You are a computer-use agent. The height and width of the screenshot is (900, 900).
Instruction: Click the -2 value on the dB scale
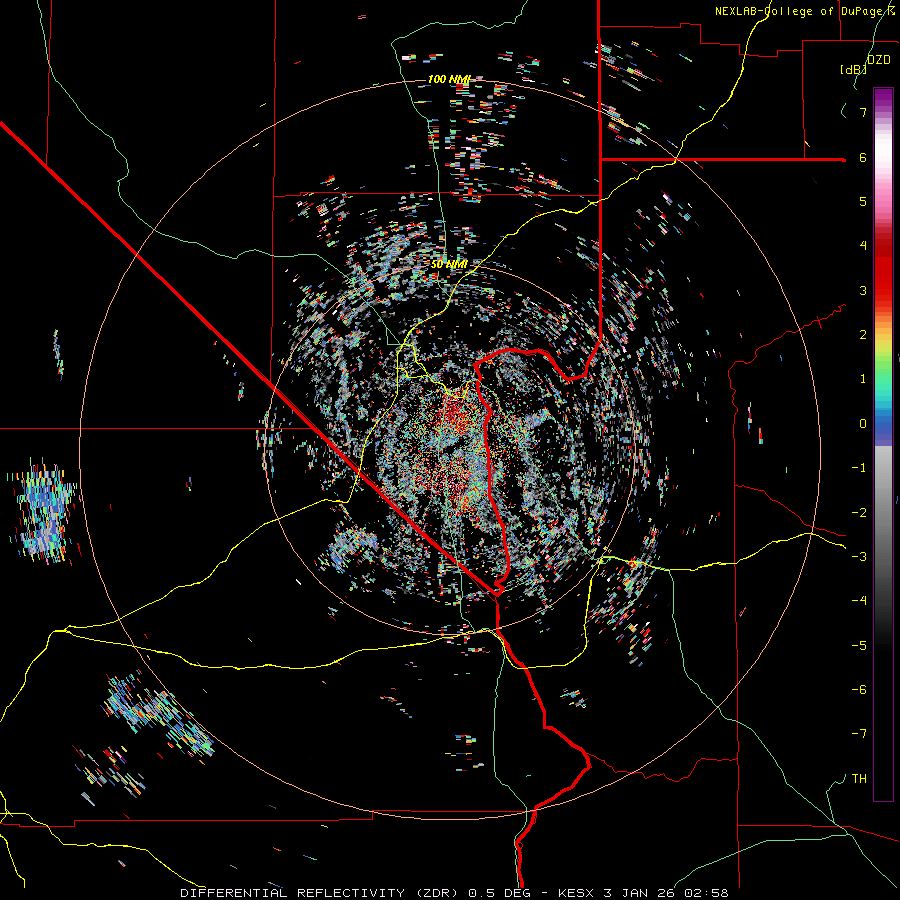[x=859, y=513]
